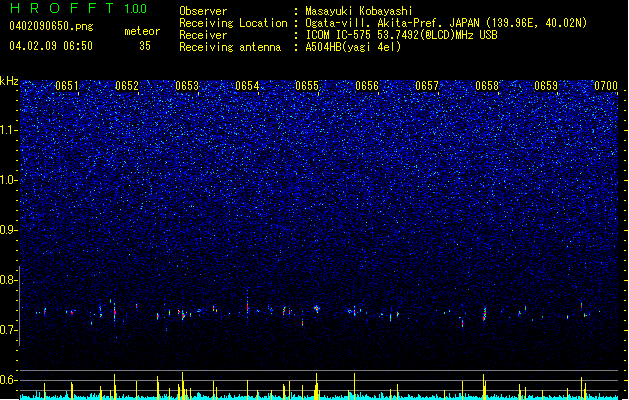
Task: Click the kHz axis unit label
Action: (x=9, y=81)
